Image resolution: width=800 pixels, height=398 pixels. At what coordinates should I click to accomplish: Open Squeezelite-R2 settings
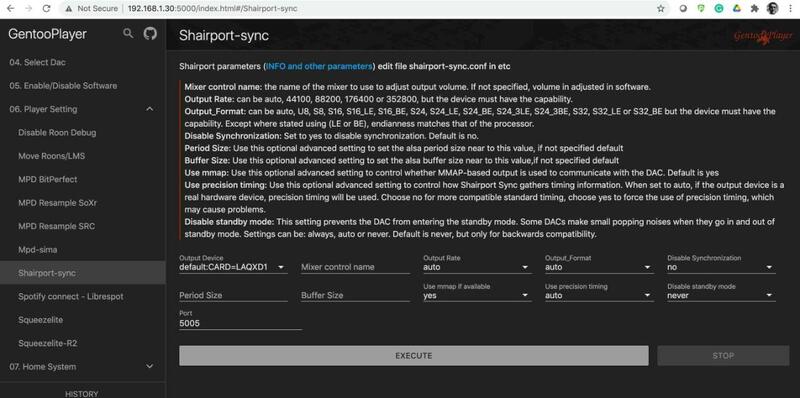(x=83, y=343)
